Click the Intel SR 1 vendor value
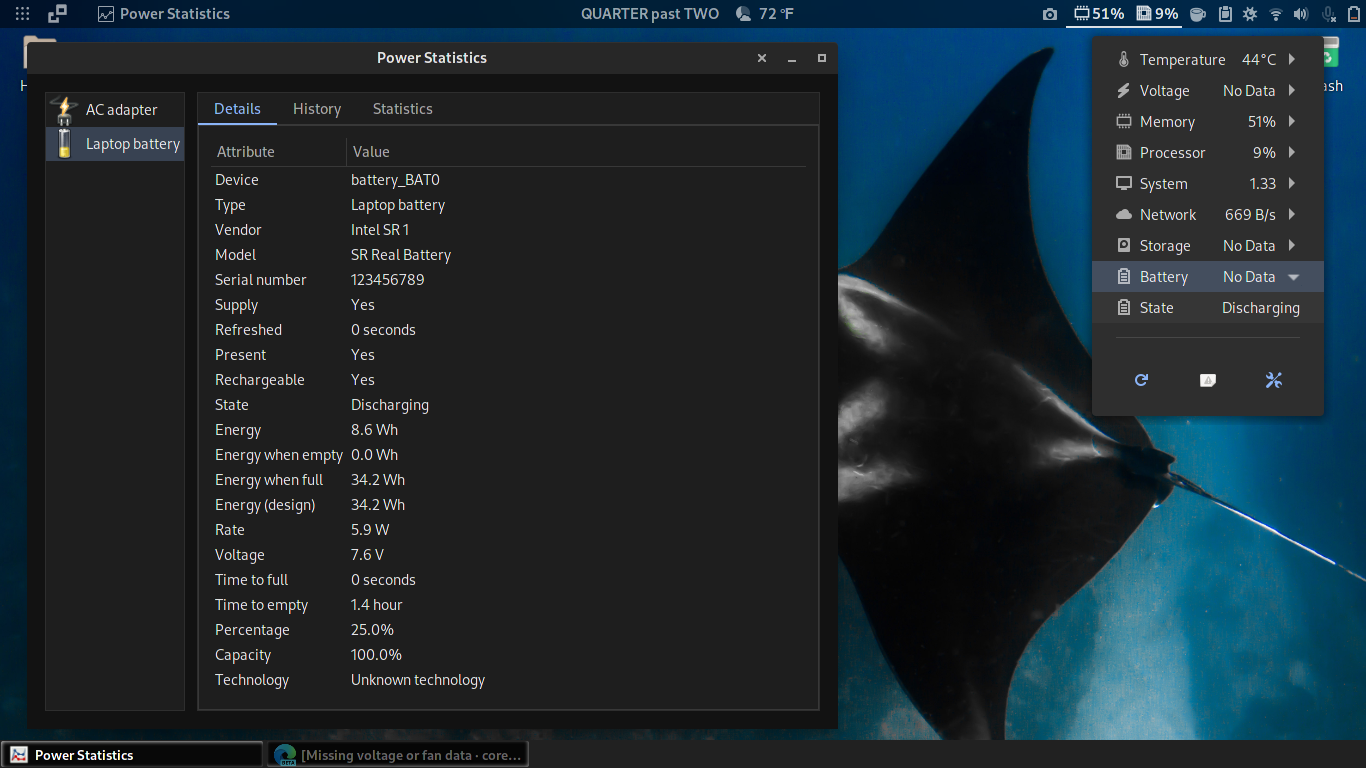The width and height of the screenshot is (1366, 768). tap(380, 230)
